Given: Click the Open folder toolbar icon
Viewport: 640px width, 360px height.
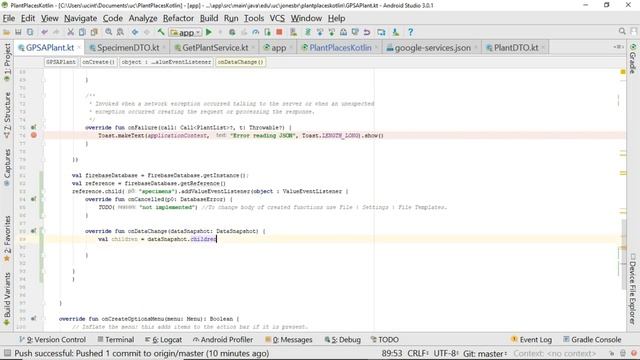Looking at the screenshot, I should [7, 32].
